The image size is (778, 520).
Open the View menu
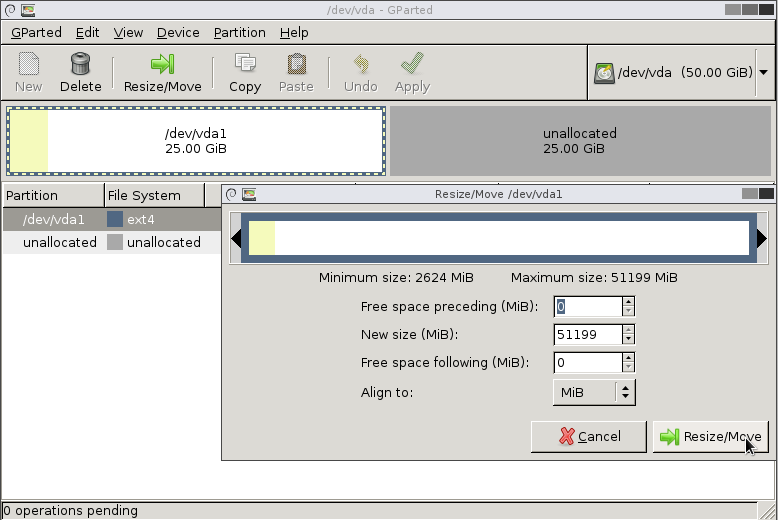click(128, 33)
